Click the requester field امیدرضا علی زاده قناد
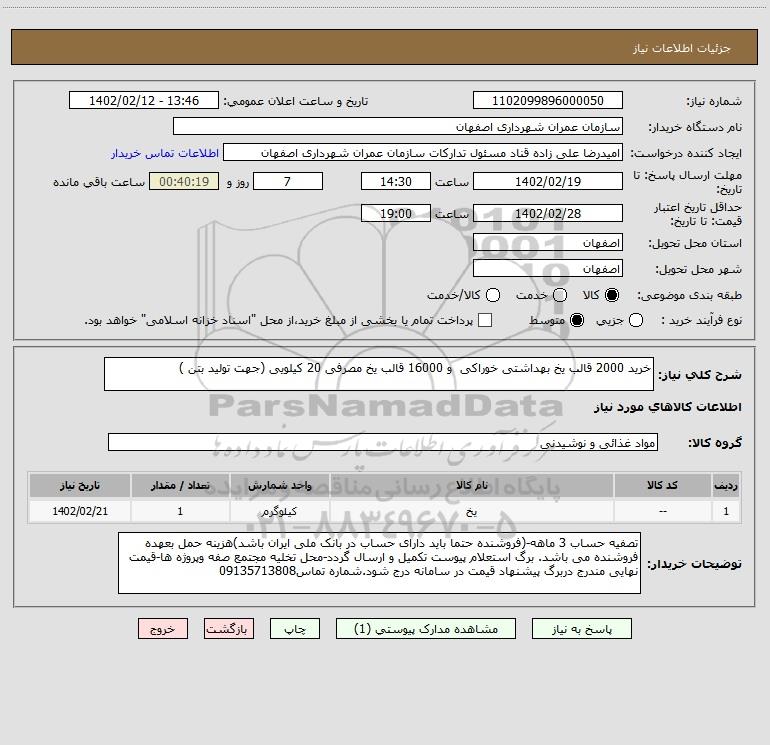The width and height of the screenshot is (770, 745). coord(423,153)
